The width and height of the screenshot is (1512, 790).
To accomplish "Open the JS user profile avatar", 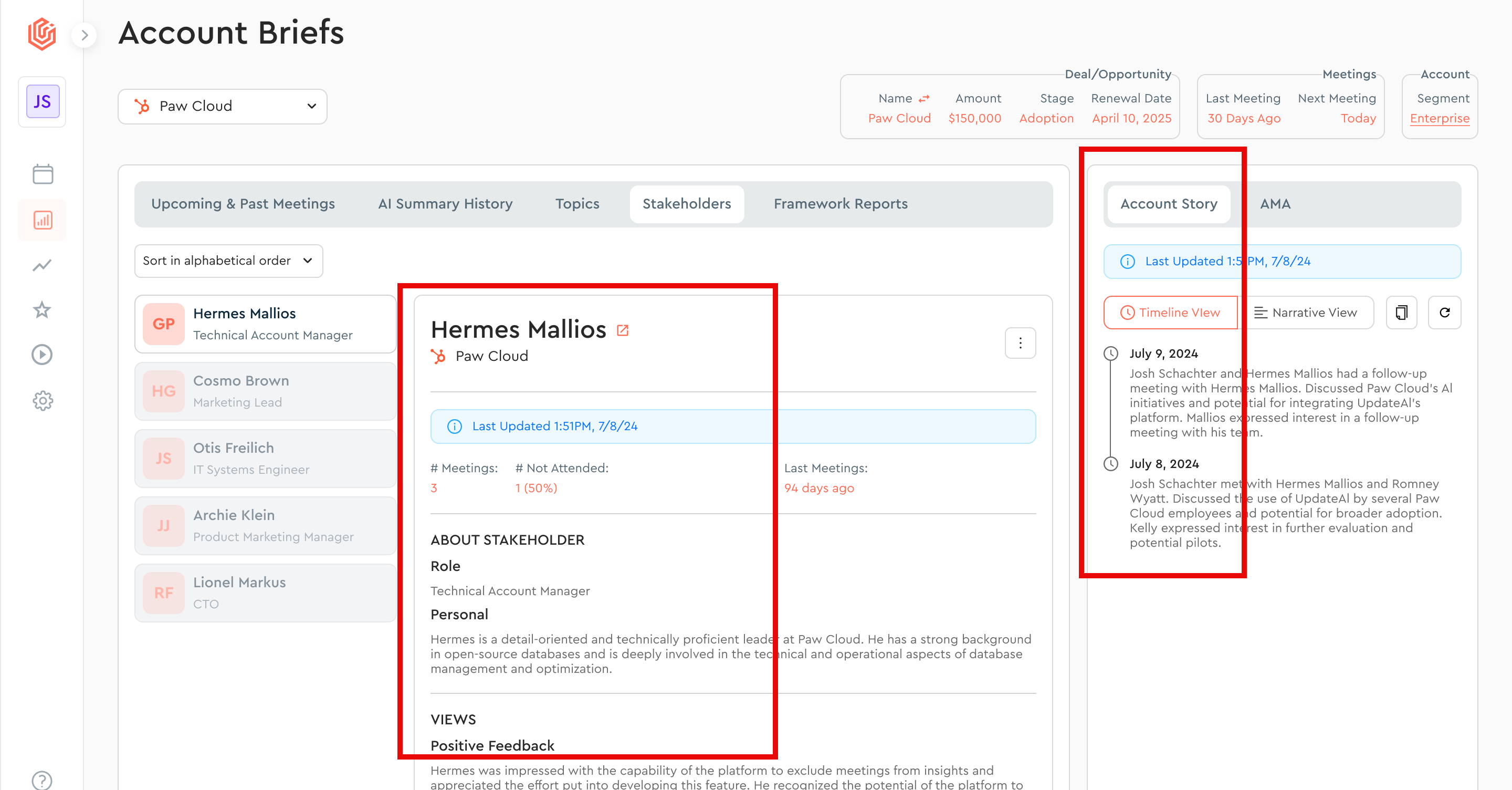I will (42, 101).
